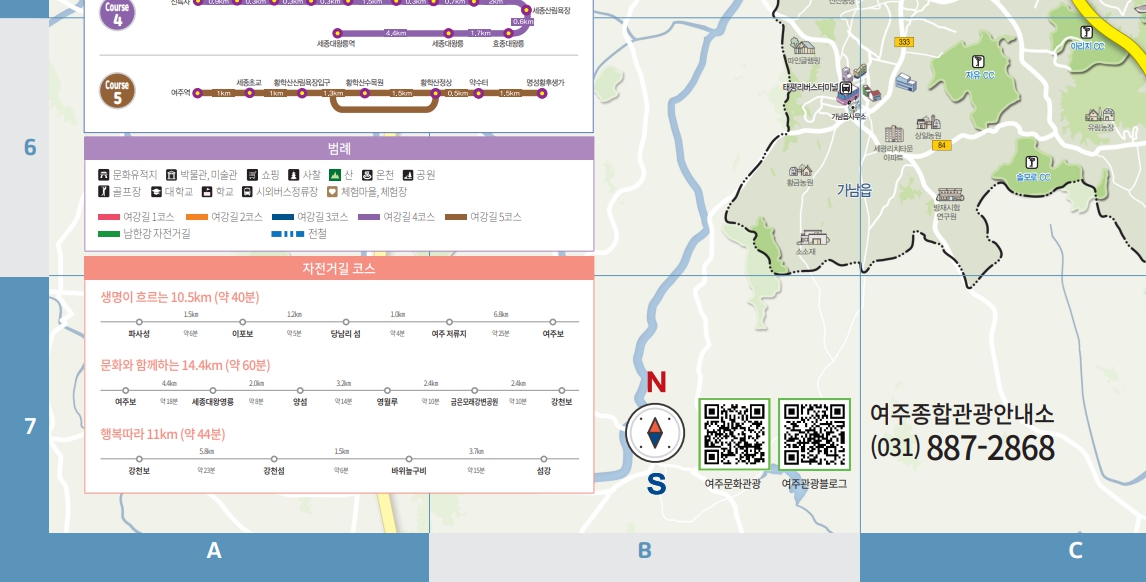Click the 여주 저류지 stop marker
1146x582 pixels.
[x=449, y=322]
